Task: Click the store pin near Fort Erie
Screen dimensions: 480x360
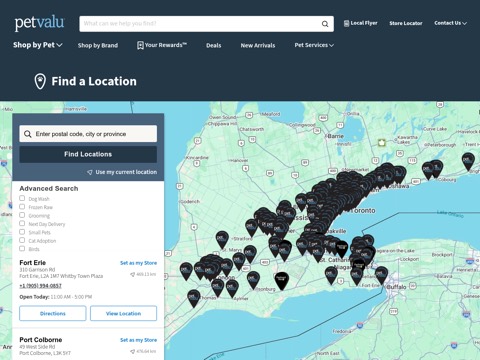Action: pos(381,275)
